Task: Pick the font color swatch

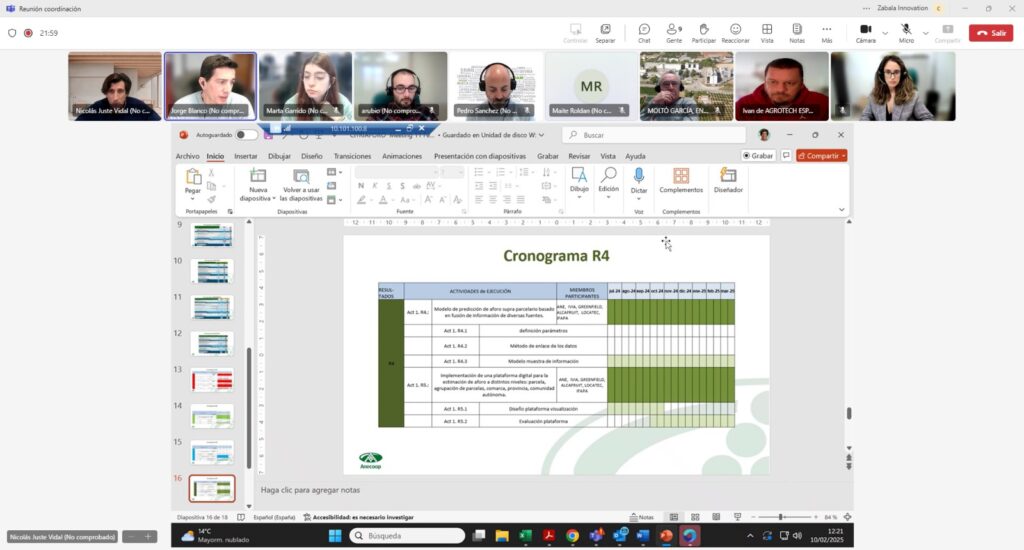Action: (x=383, y=200)
